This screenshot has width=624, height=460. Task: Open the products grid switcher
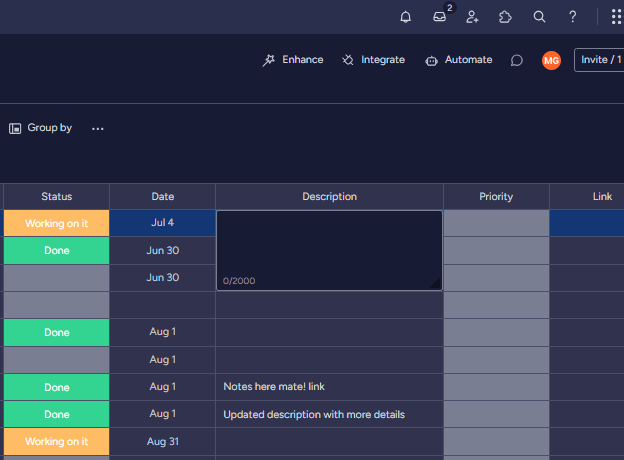click(x=616, y=17)
